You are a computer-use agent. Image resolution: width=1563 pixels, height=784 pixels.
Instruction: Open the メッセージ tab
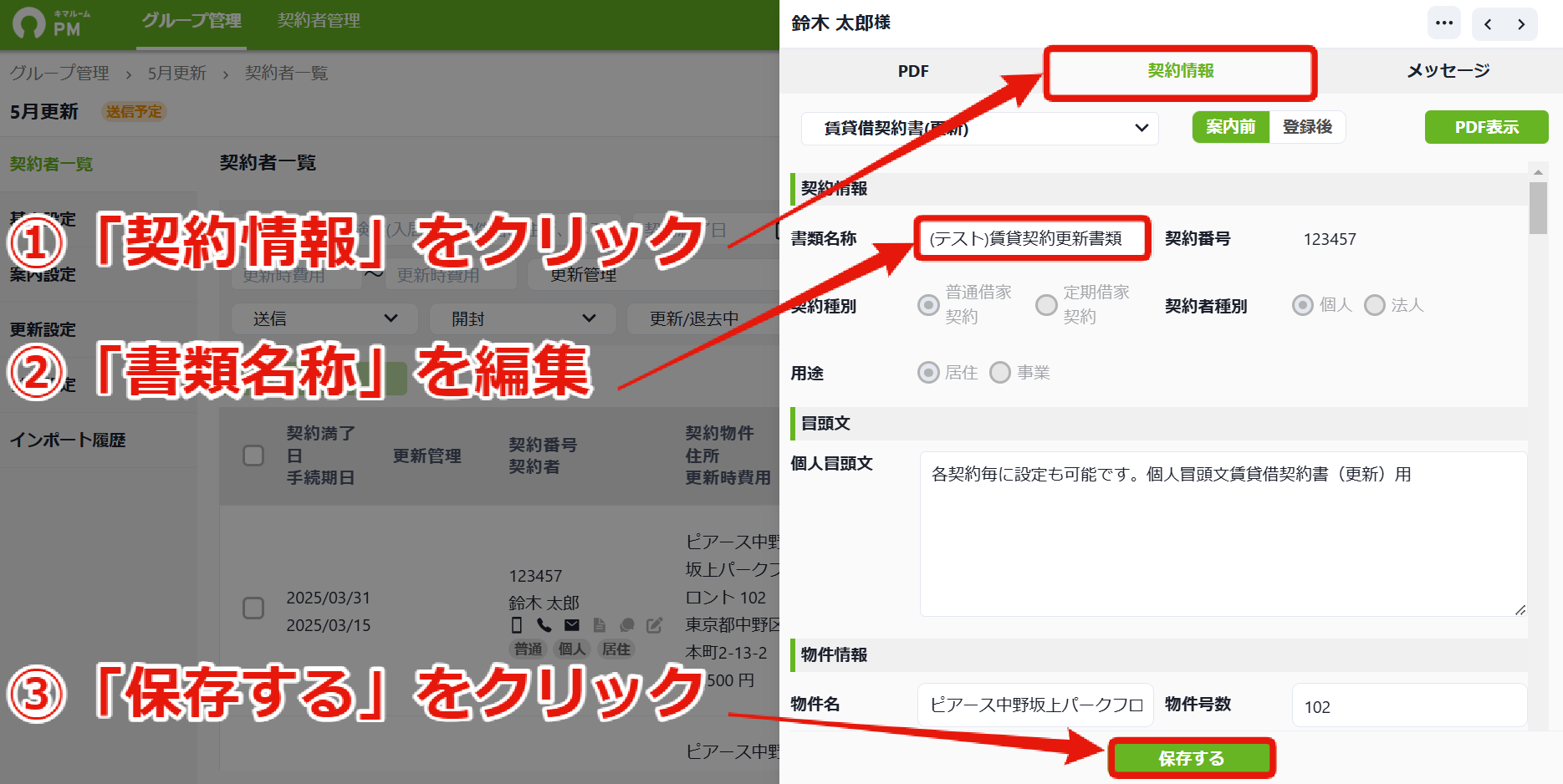1448,71
